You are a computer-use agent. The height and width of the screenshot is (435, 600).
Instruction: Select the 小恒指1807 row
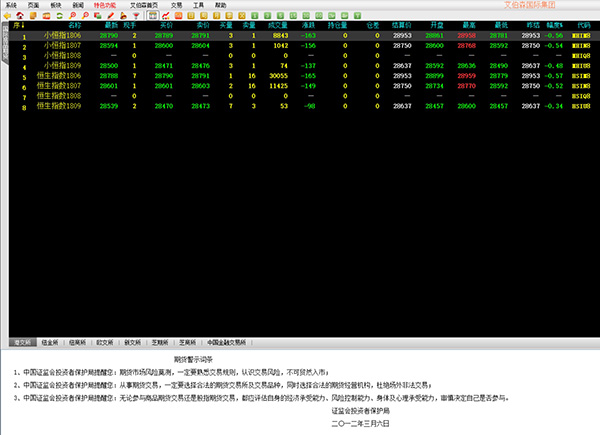point(304,46)
